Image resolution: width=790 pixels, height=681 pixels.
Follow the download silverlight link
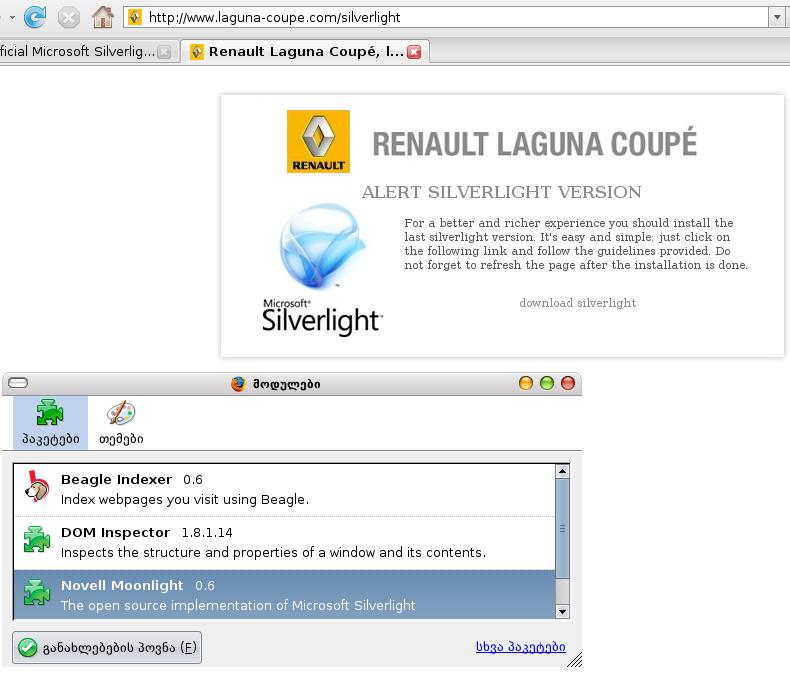[x=577, y=303]
